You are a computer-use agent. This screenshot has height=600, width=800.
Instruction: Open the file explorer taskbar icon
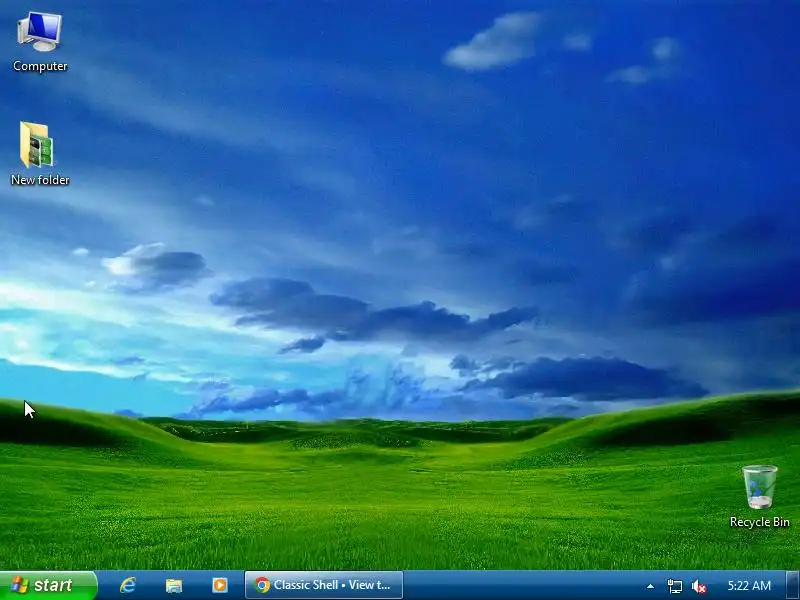174,585
